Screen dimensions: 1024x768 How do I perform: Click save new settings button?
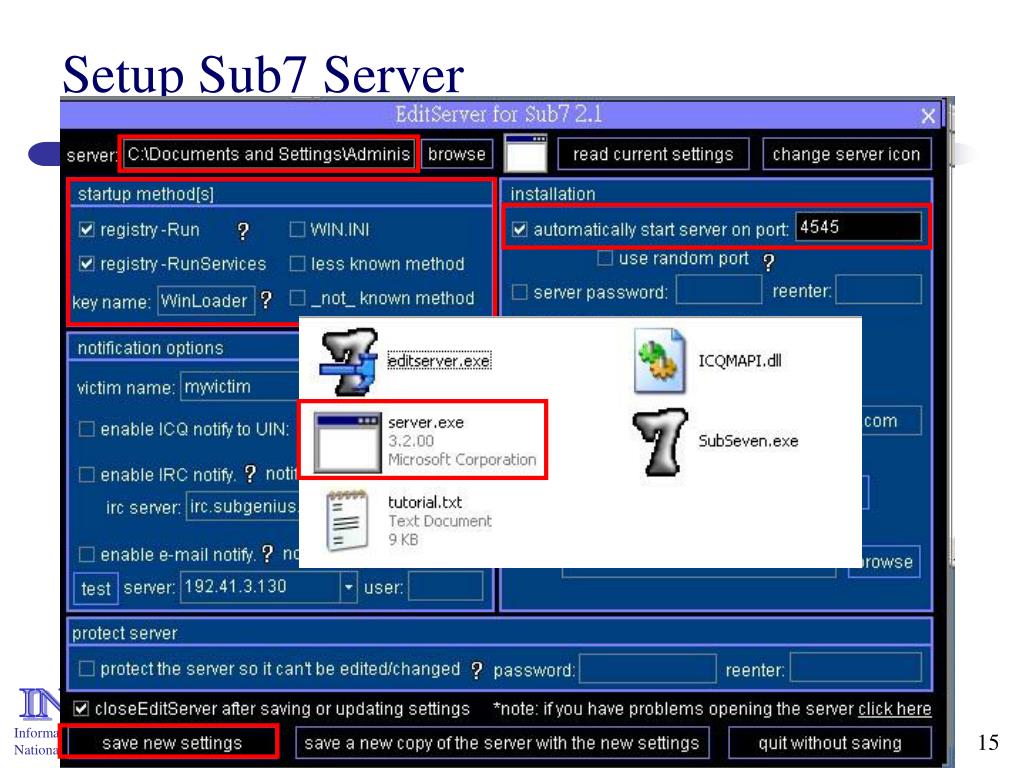(x=172, y=743)
